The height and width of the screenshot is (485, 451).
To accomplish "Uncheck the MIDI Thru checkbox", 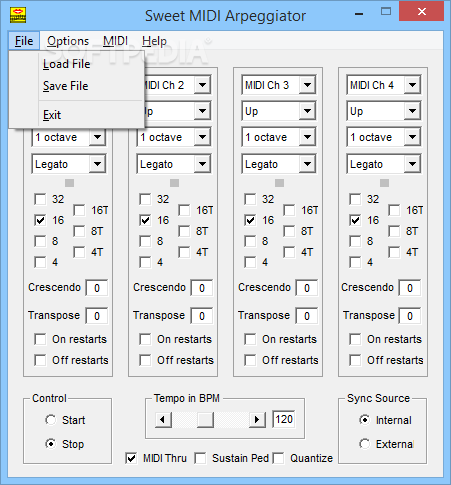I will (x=131, y=458).
